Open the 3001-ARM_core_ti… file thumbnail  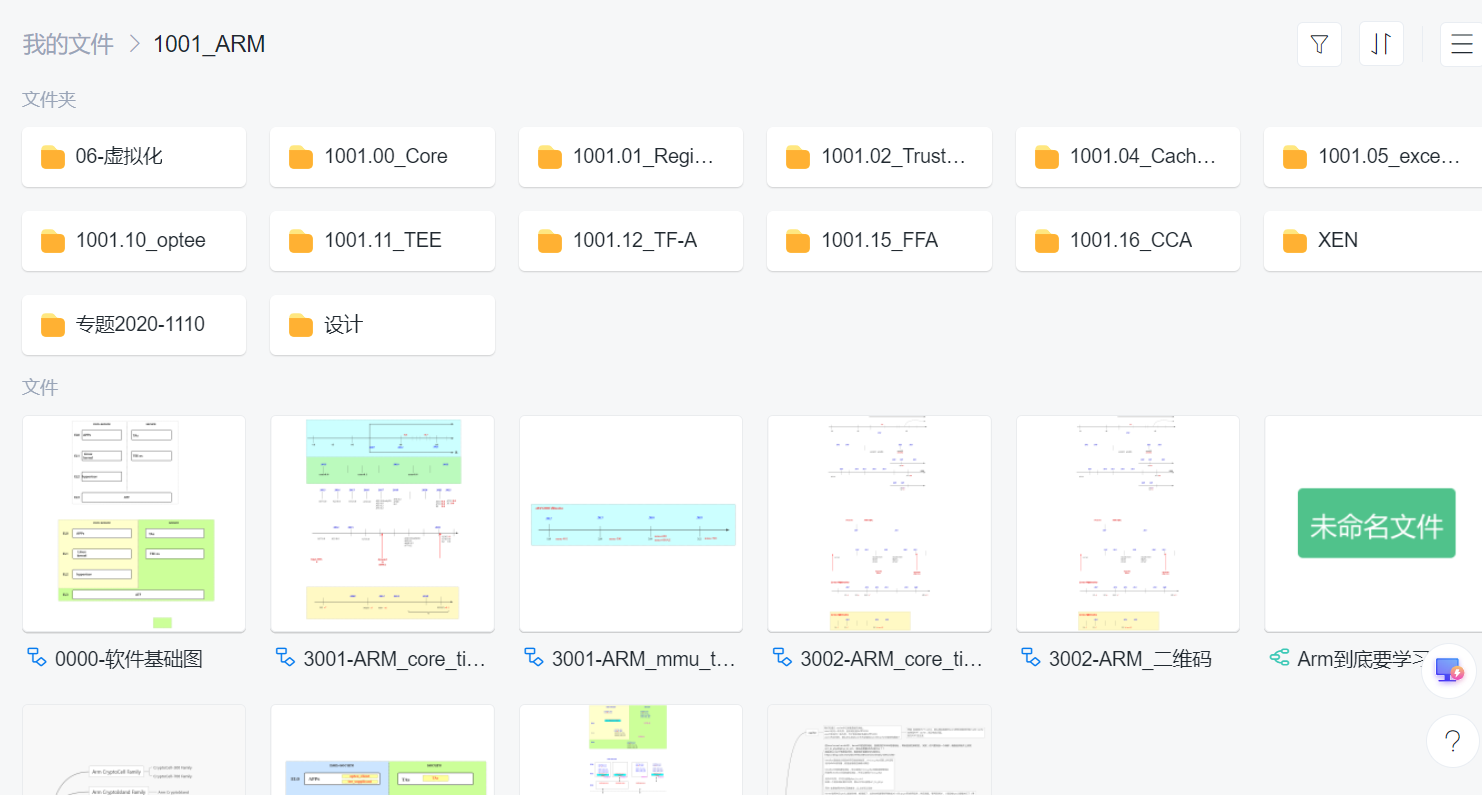(382, 524)
